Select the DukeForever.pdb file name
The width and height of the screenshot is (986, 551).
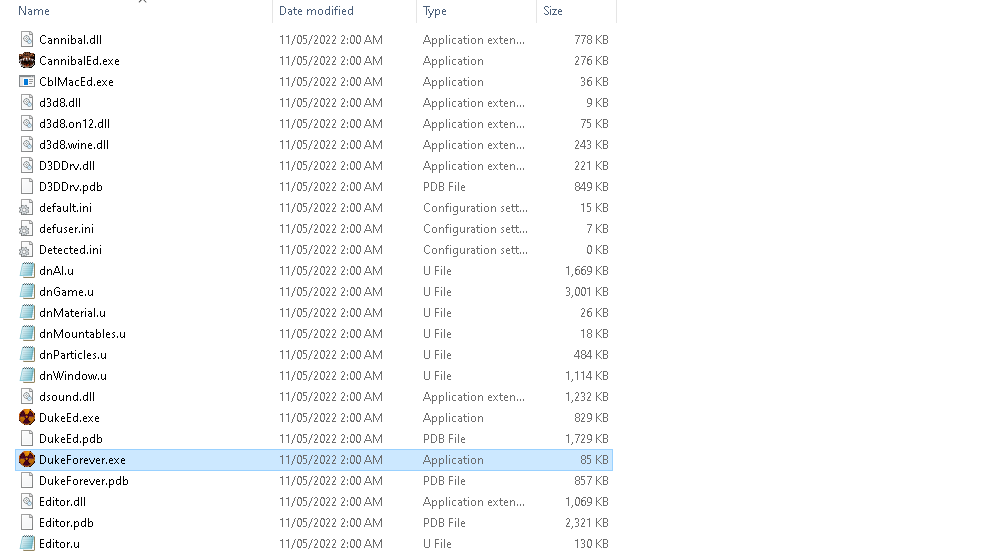tap(83, 481)
